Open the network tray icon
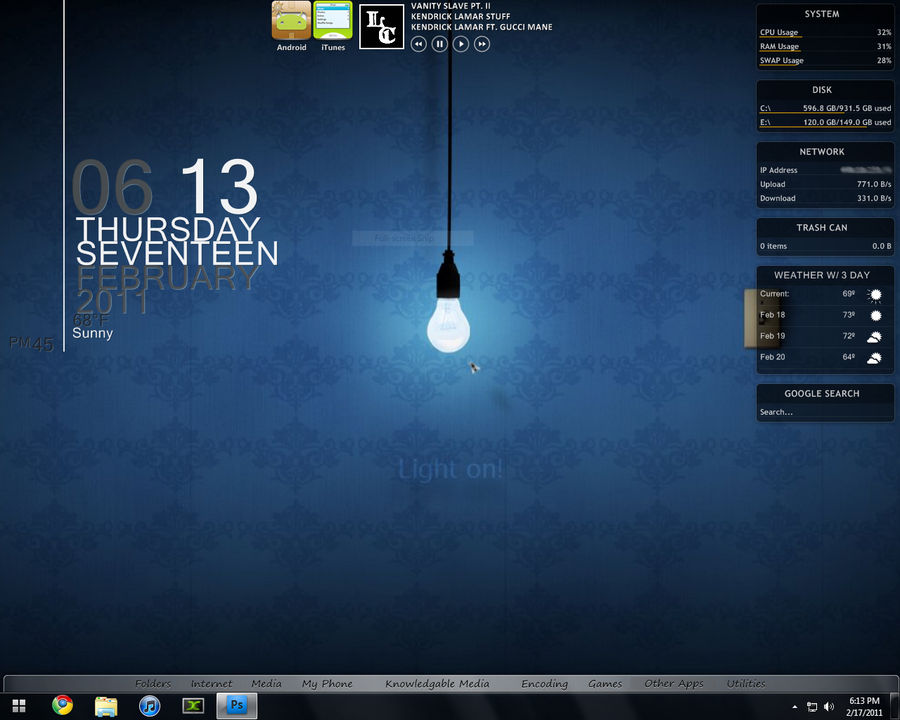 (x=812, y=707)
